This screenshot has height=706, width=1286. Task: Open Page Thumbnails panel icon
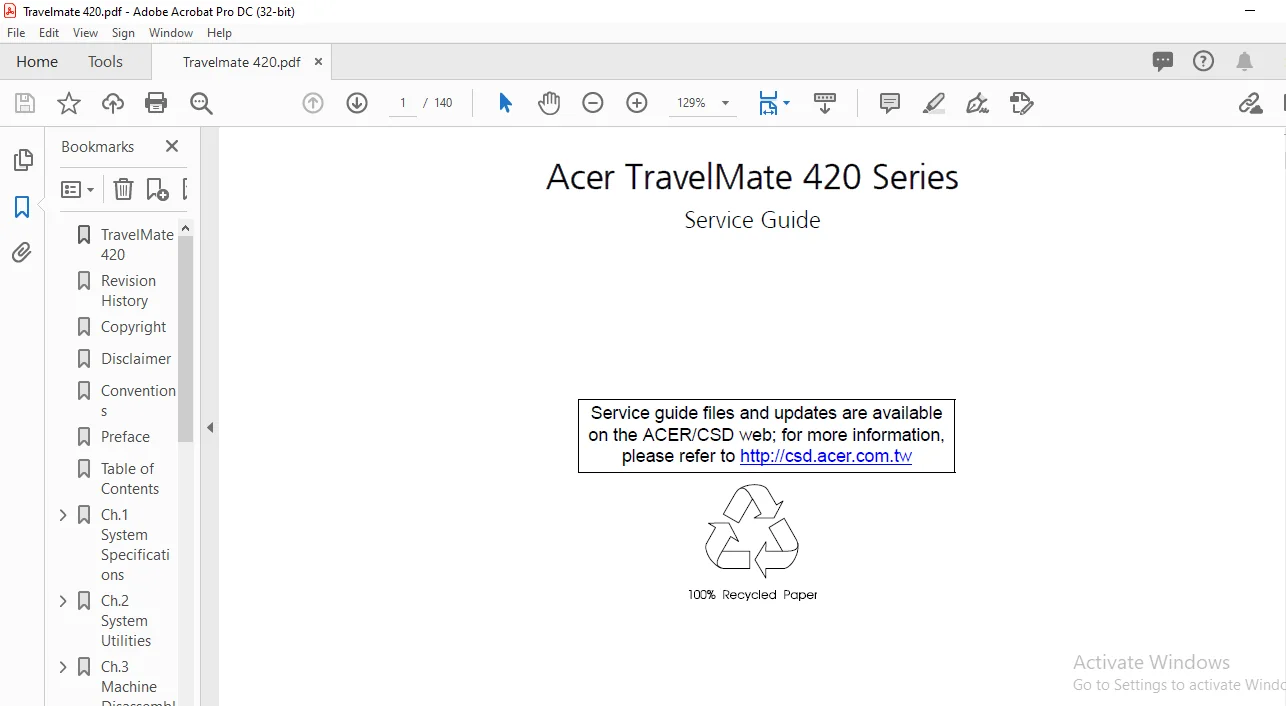point(22,160)
